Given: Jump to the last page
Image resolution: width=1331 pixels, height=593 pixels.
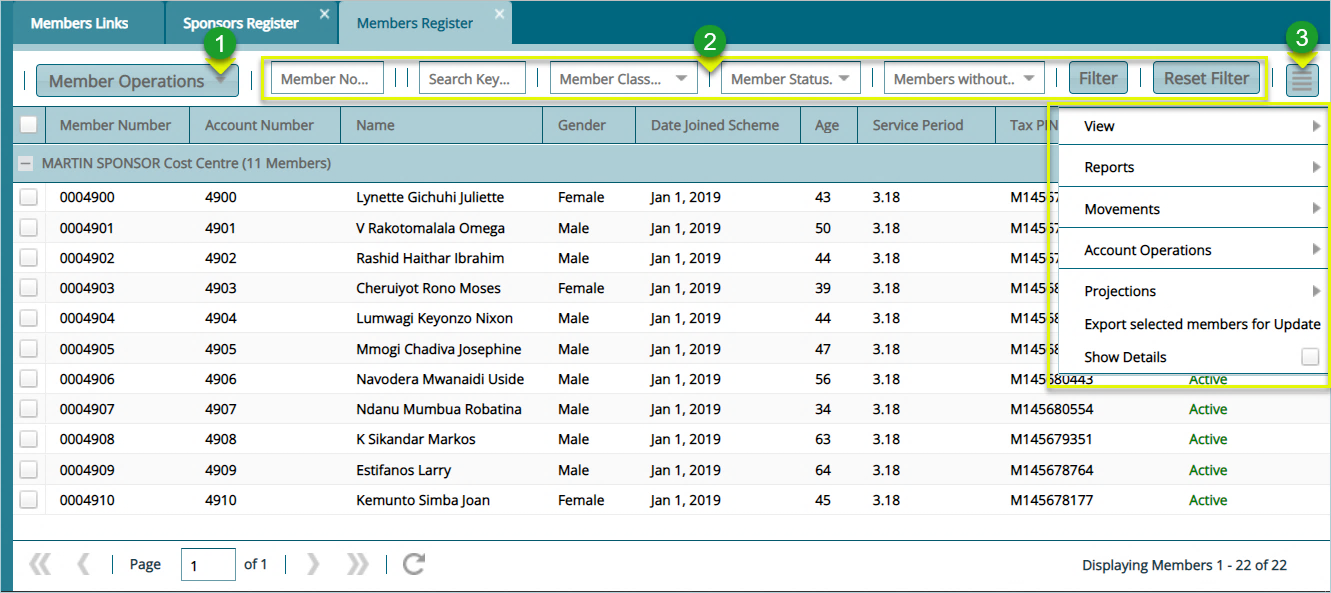Looking at the screenshot, I should [357, 563].
